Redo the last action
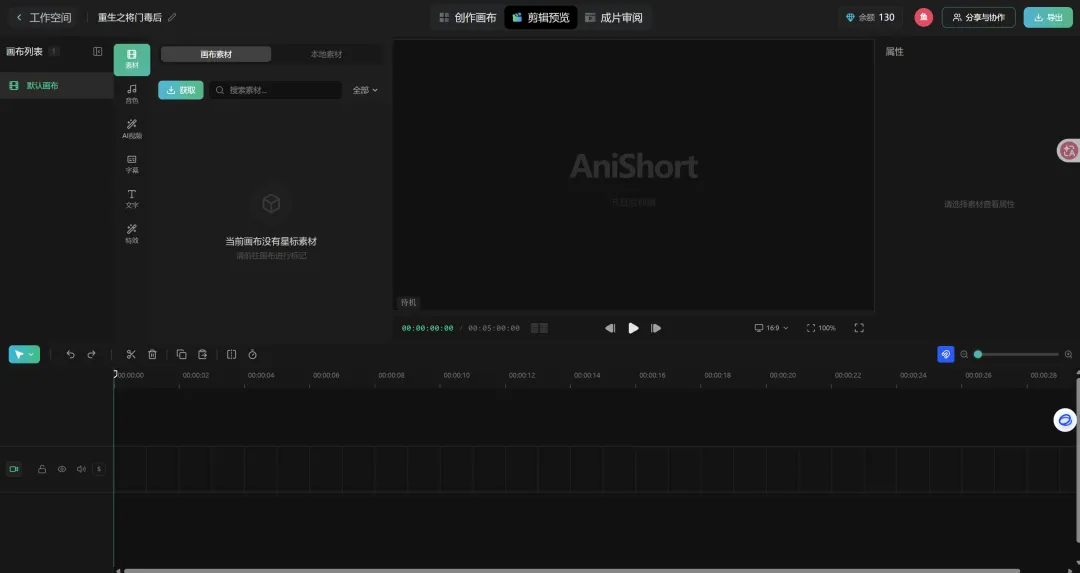The height and width of the screenshot is (573, 1080). pyautogui.click(x=91, y=354)
